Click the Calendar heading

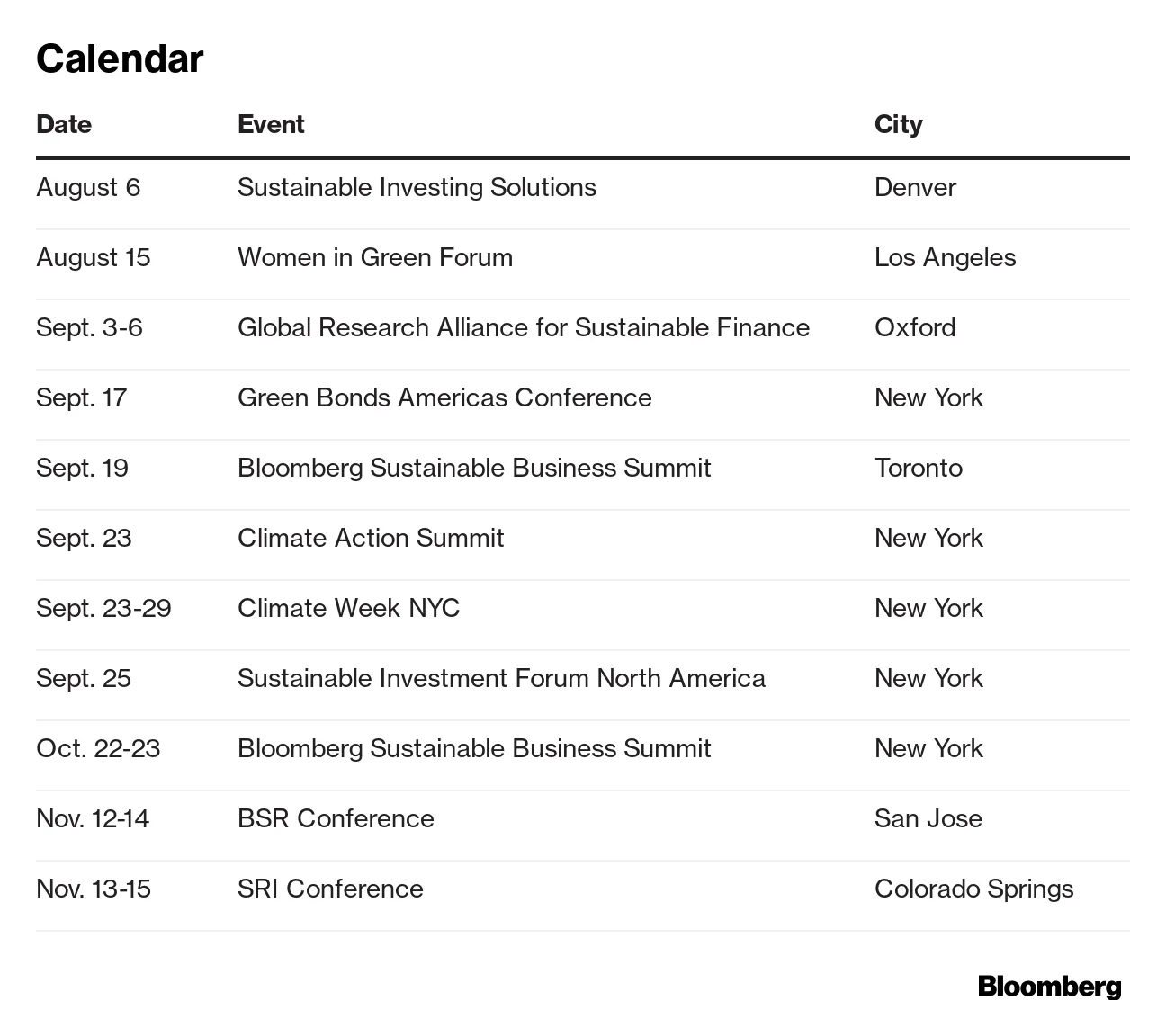coord(120,59)
